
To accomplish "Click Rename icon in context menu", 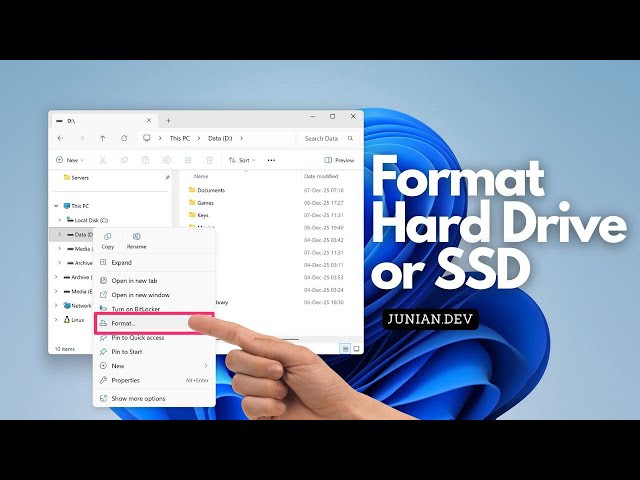I will 136,241.
